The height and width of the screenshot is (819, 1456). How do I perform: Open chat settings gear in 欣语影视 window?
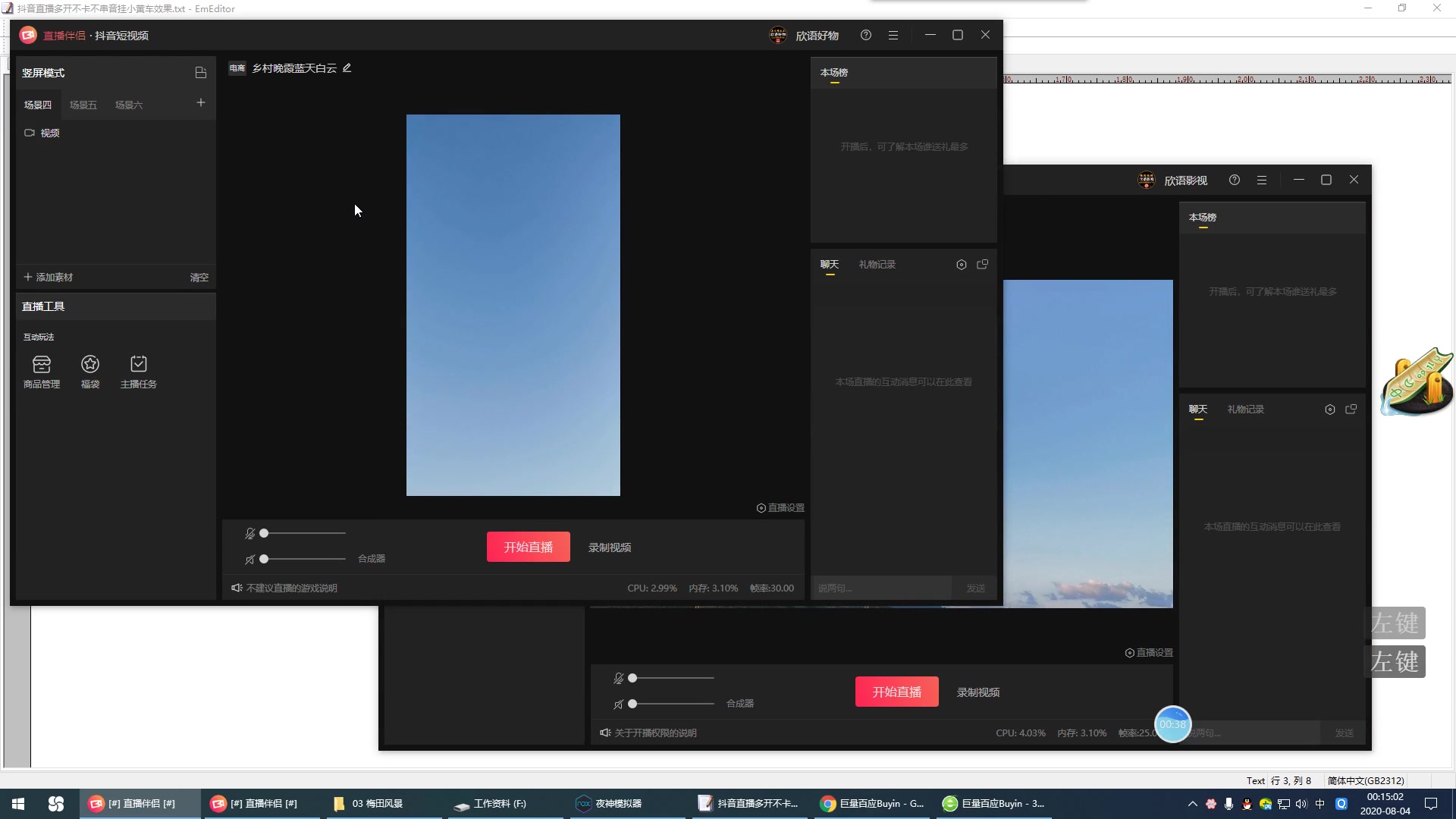coord(1330,409)
